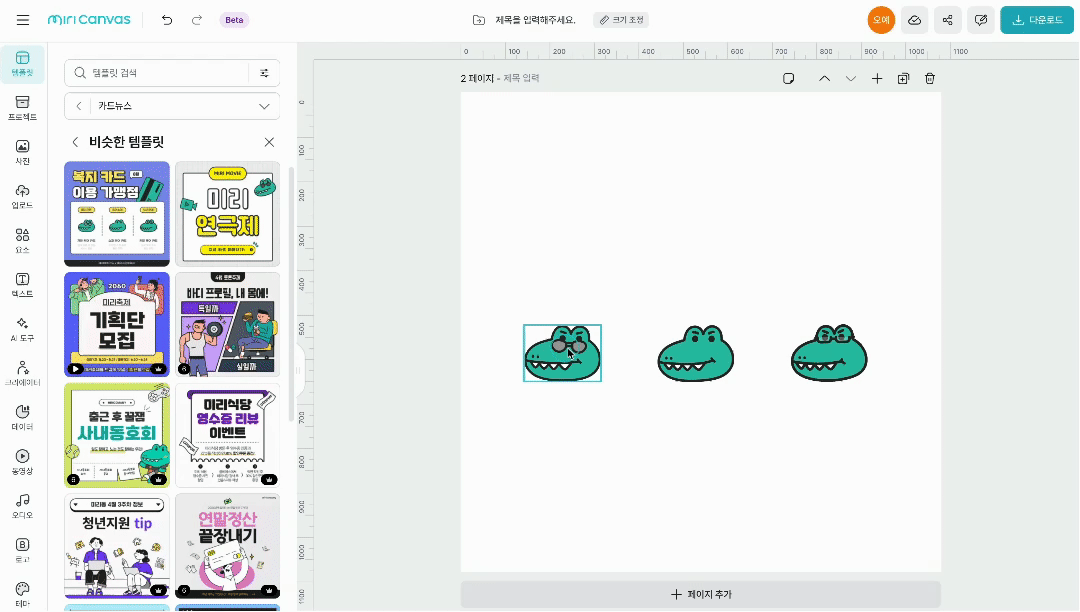Open the 크리에이터 creator icon
The width and height of the screenshot is (1080, 612).
pos(23,373)
